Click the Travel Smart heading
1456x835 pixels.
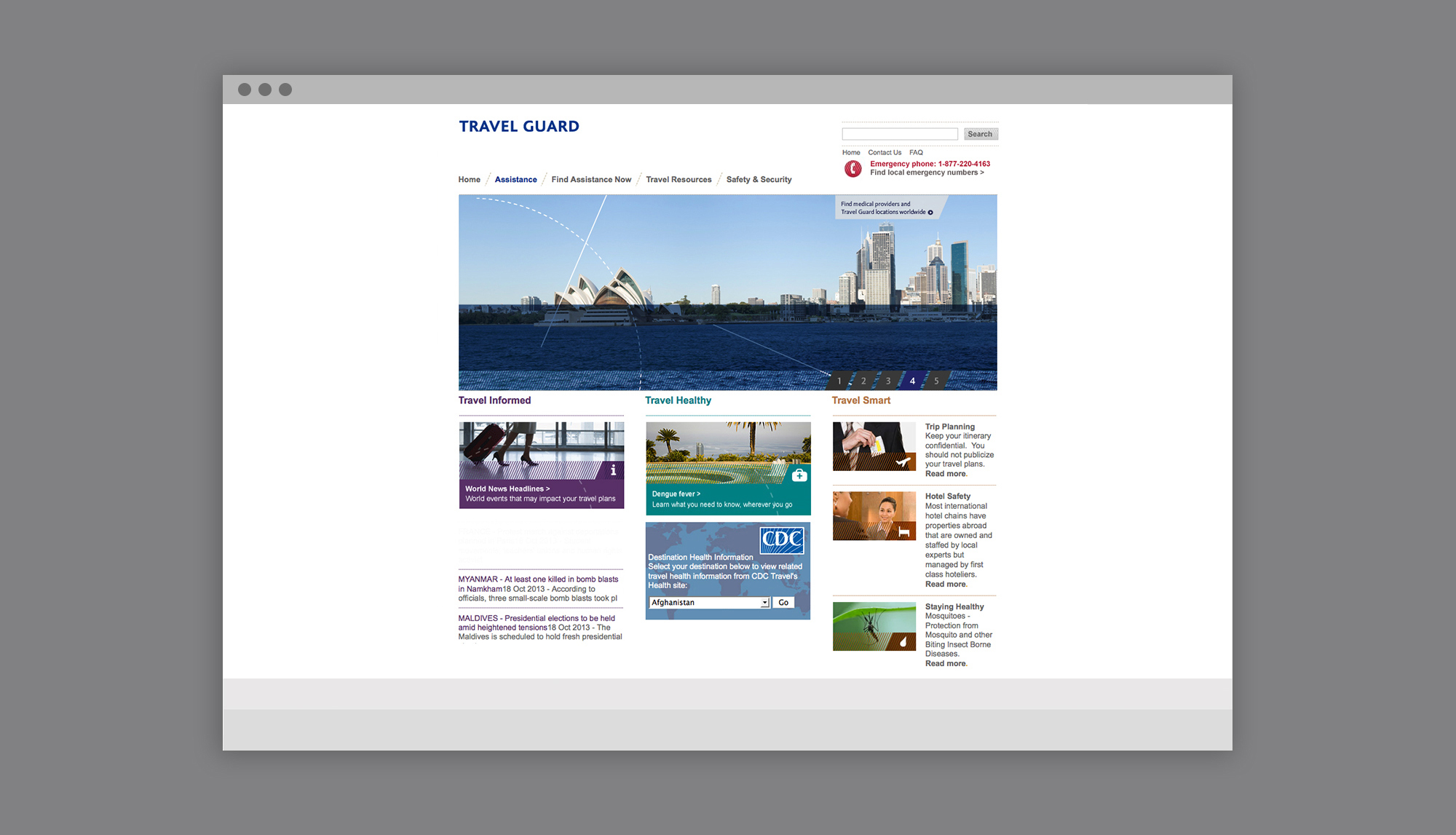(x=861, y=400)
